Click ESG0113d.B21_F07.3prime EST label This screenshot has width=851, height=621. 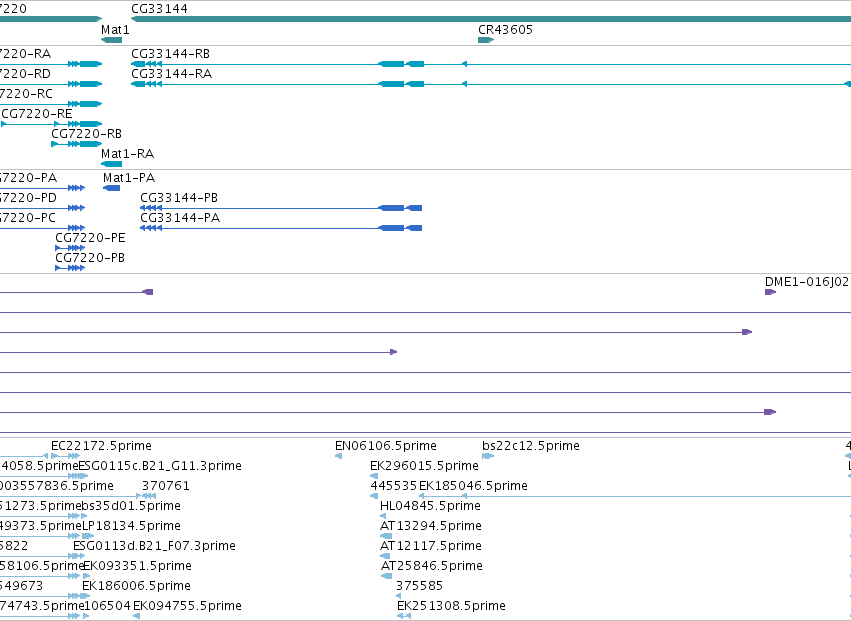(154, 546)
